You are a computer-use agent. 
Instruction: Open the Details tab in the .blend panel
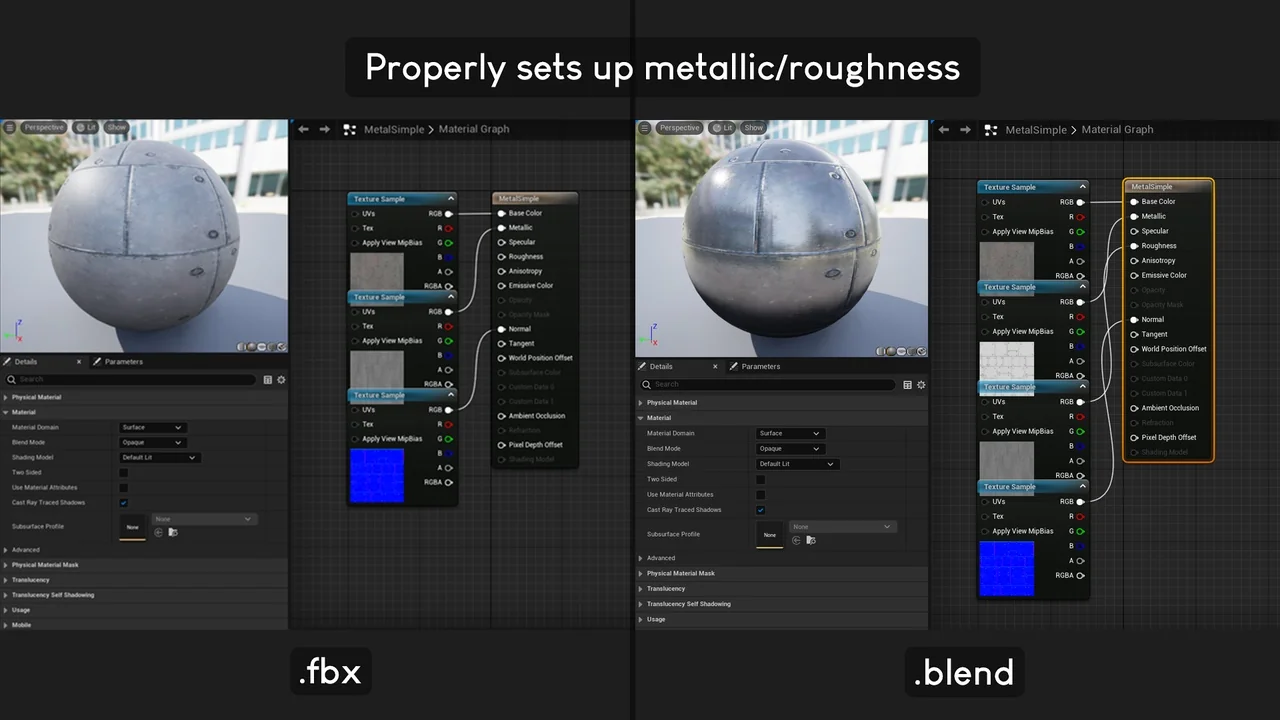[661, 367]
